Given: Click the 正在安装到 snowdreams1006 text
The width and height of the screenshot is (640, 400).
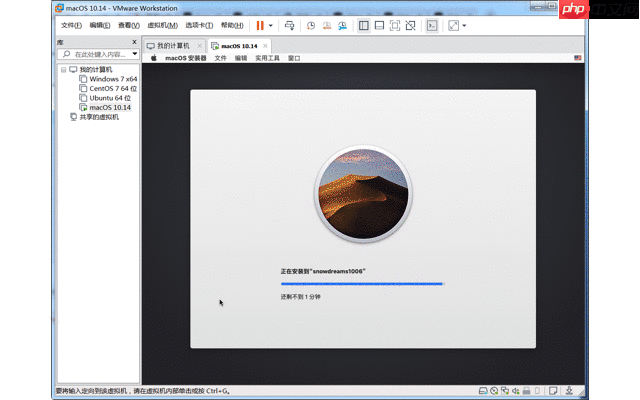Looking at the screenshot, I should click(323, 271).
